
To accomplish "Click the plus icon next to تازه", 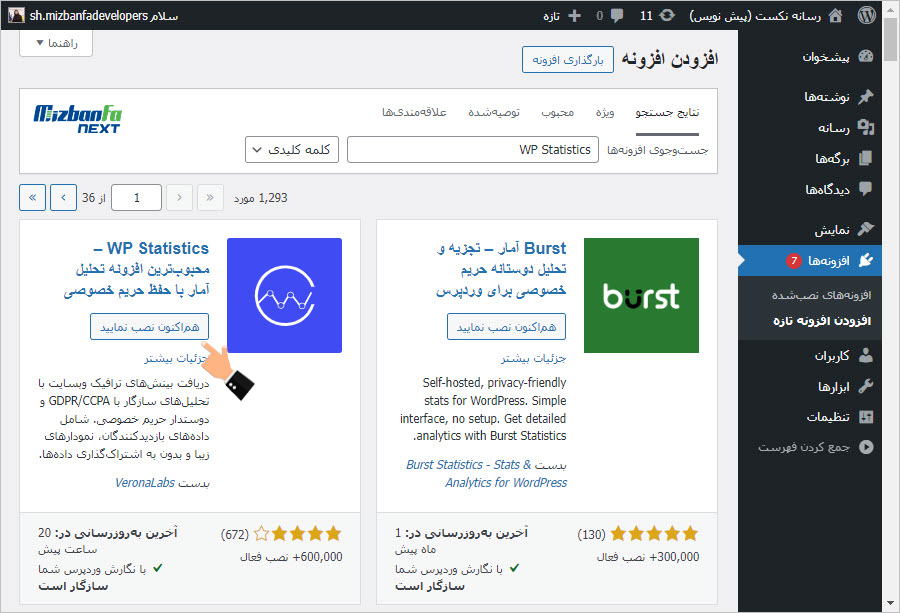I will [574, 15].
